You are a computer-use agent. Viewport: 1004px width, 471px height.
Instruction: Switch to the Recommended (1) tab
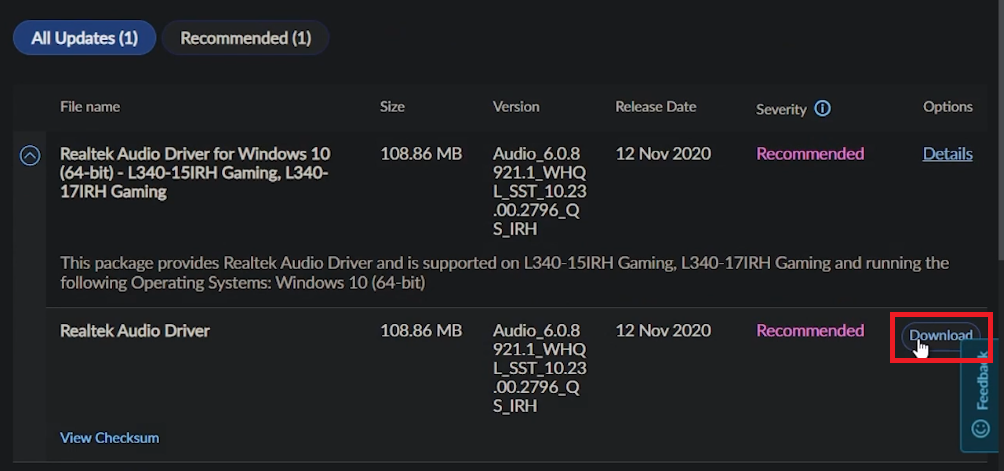click(245, 38)
